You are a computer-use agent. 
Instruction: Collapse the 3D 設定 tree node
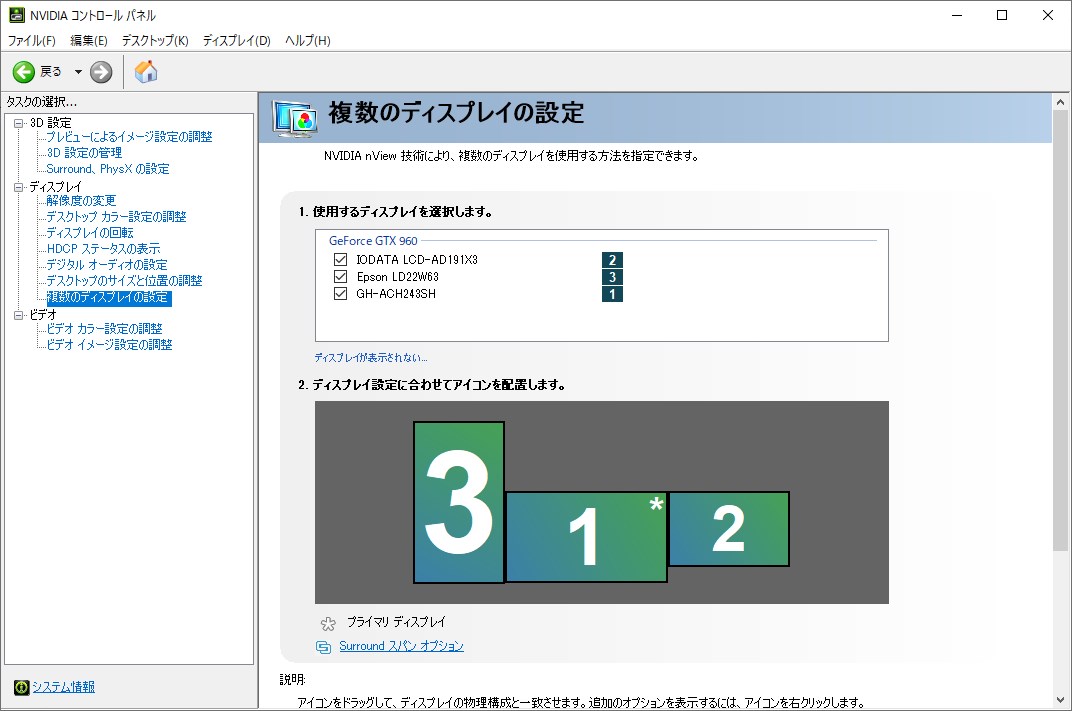point(18,123)
